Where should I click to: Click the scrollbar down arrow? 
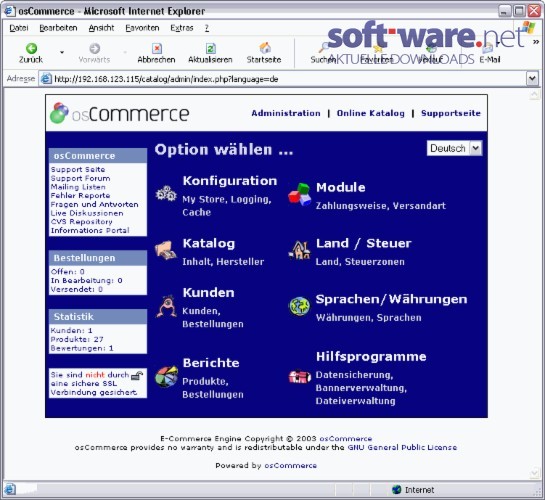[x=535, y=473]
